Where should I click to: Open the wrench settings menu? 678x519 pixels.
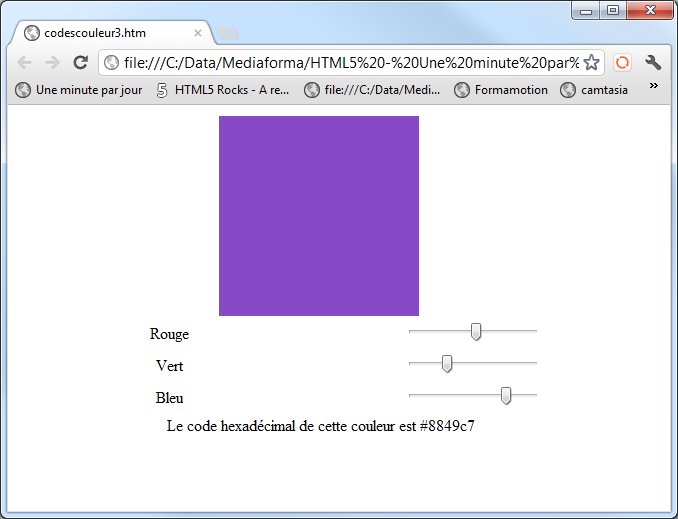[x=653, y=63]
